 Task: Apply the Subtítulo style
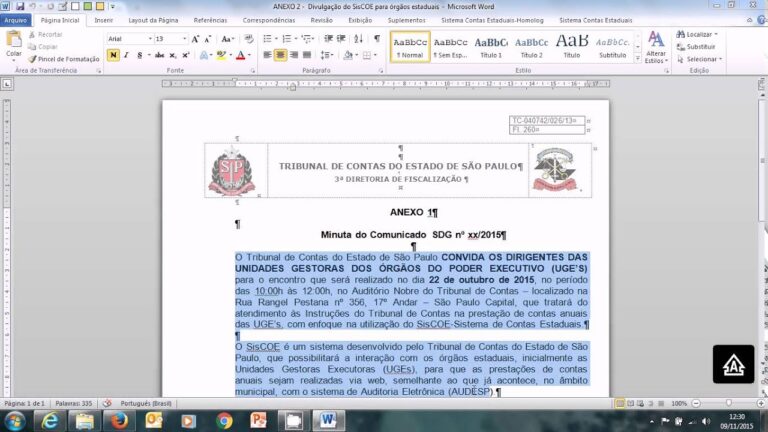tap(612, 47)
